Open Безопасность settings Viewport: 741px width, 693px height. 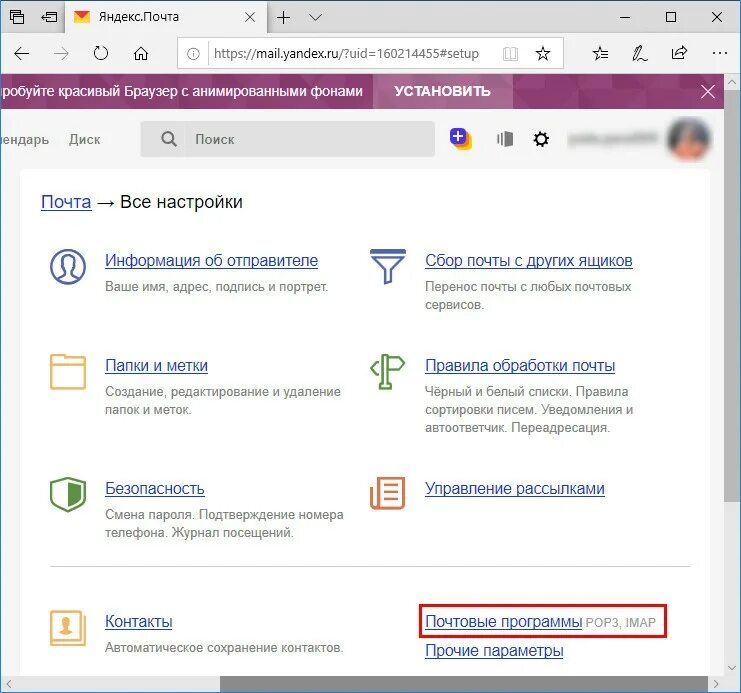click(x=155, y=488)
